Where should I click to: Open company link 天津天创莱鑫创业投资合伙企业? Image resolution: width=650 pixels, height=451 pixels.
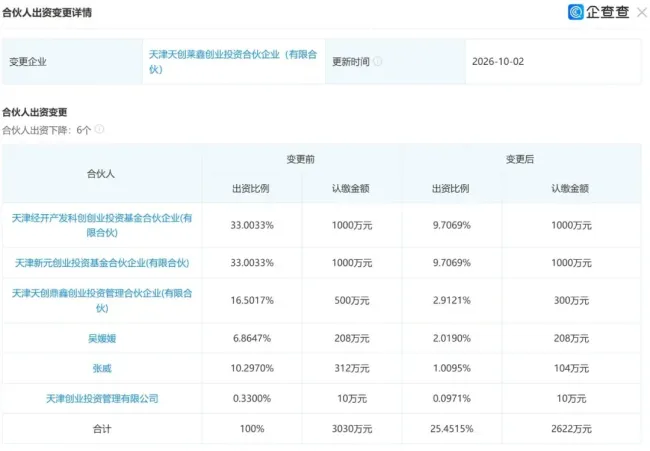pyautogui.click(x=233, y=61)
